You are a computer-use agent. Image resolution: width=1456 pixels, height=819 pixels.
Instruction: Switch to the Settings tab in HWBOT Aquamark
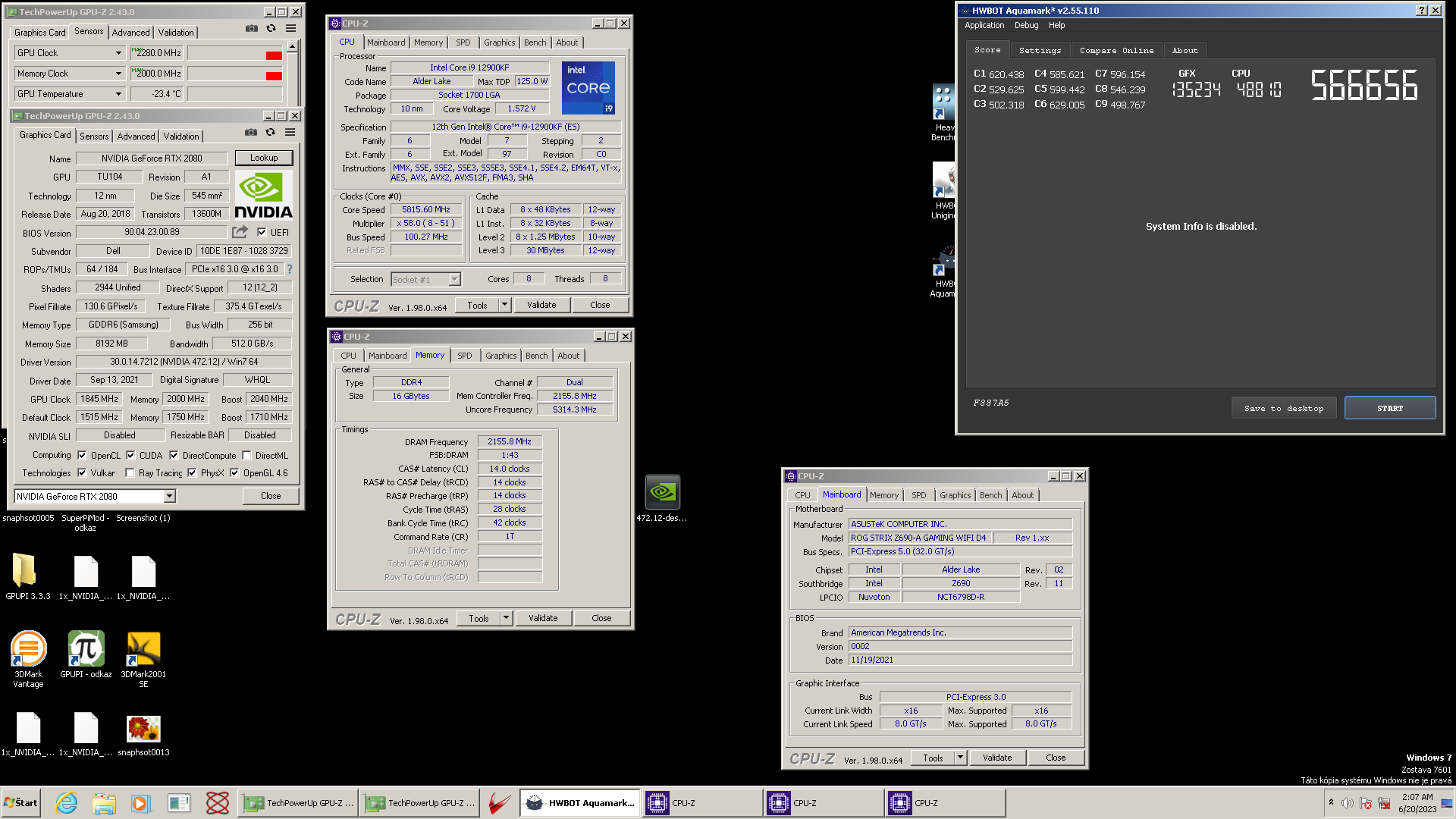(1040, 50)
